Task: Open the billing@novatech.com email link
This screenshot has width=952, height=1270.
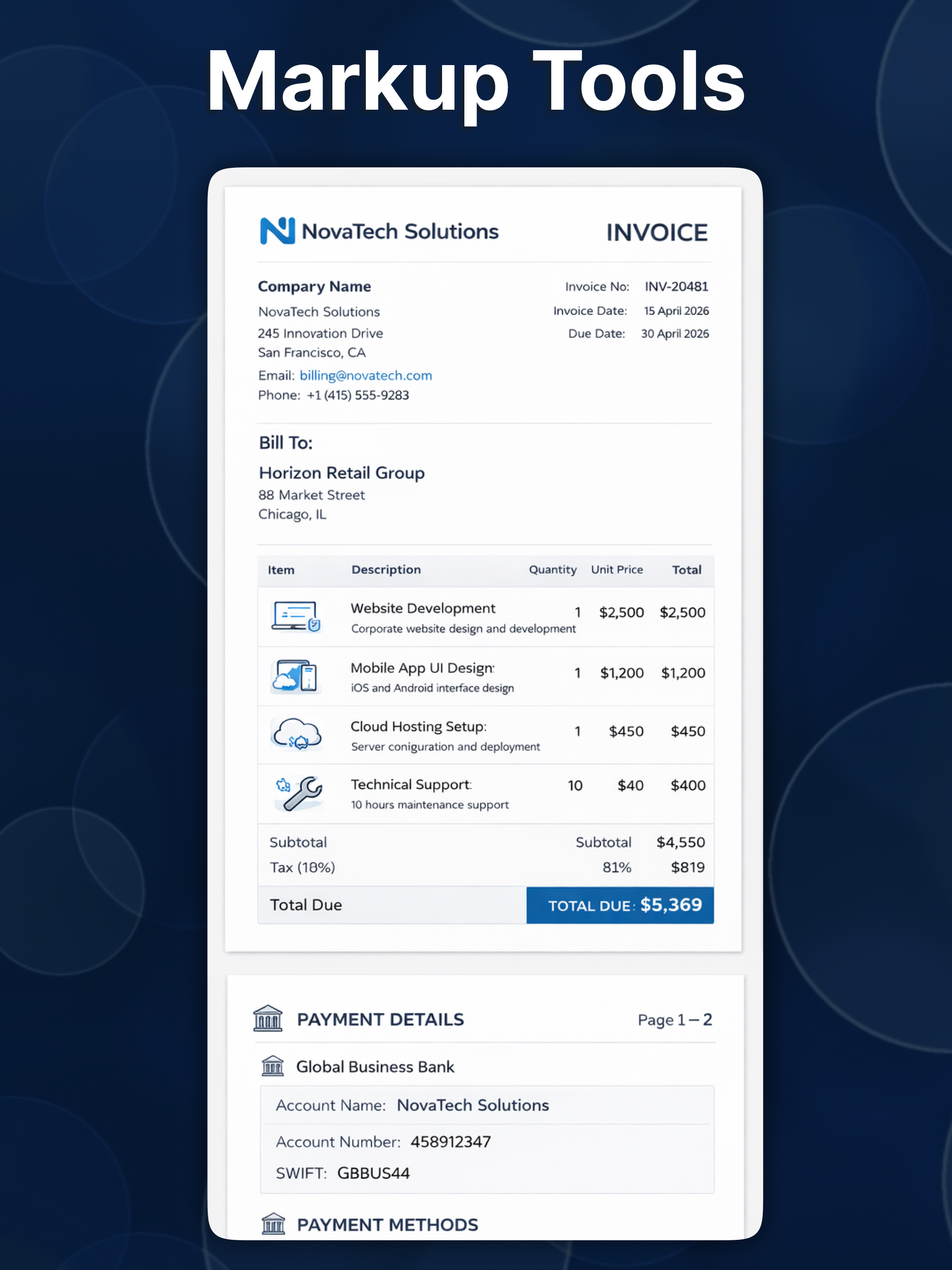Action: click(366, 376)
